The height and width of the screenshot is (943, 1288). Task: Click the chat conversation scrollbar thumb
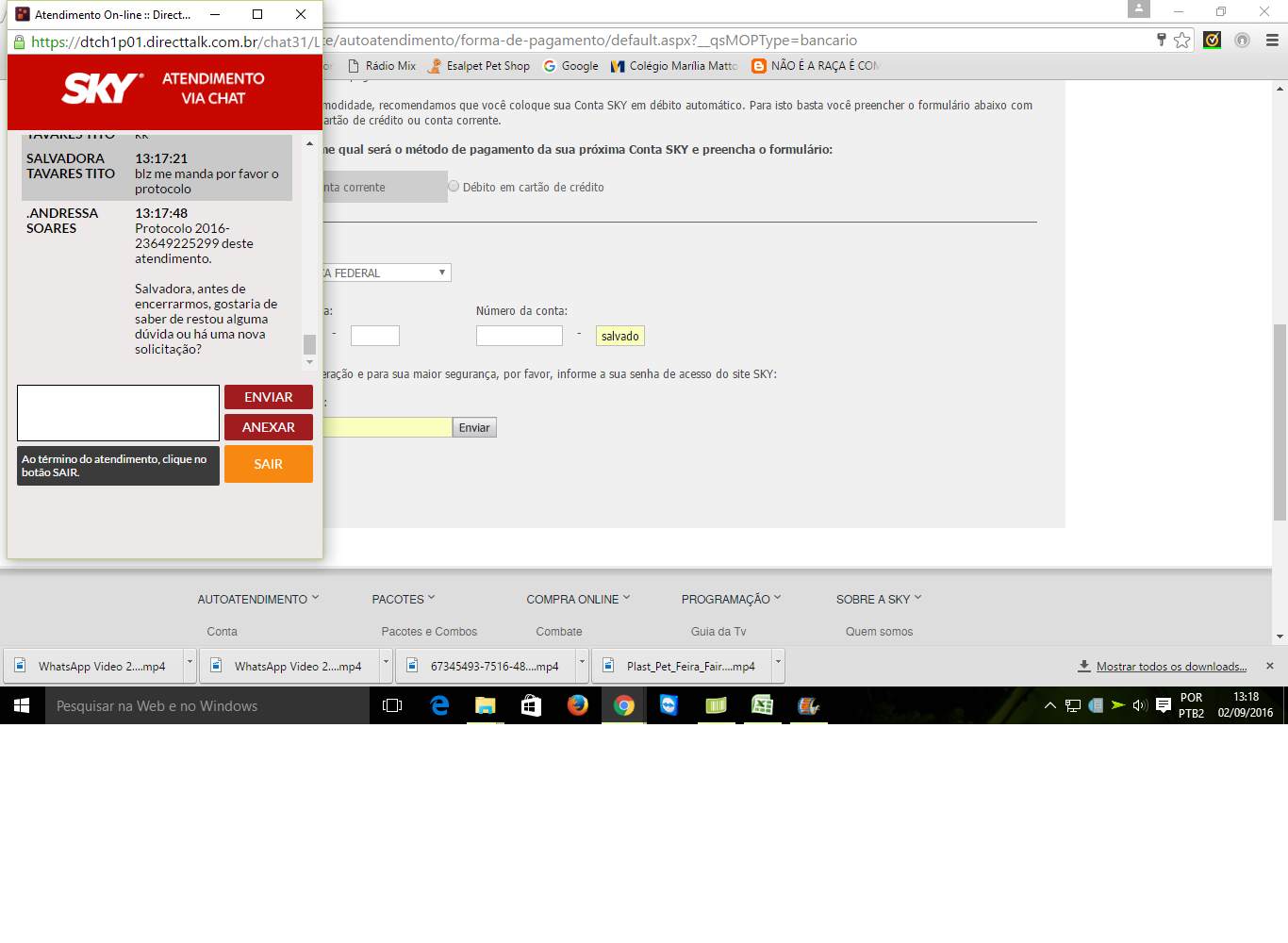click(x=309, y=344)
